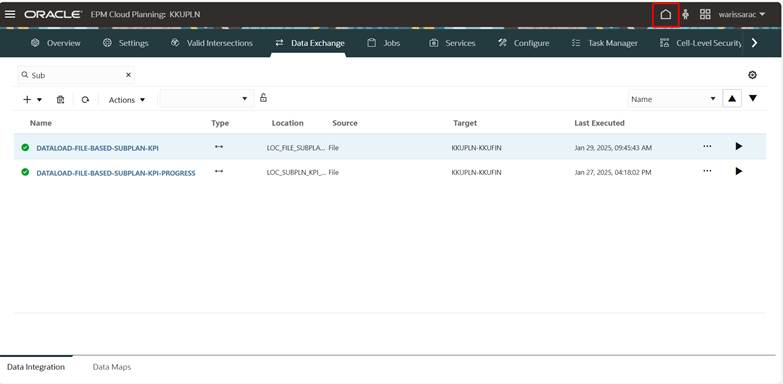Click the Target column header

[465, 123]
